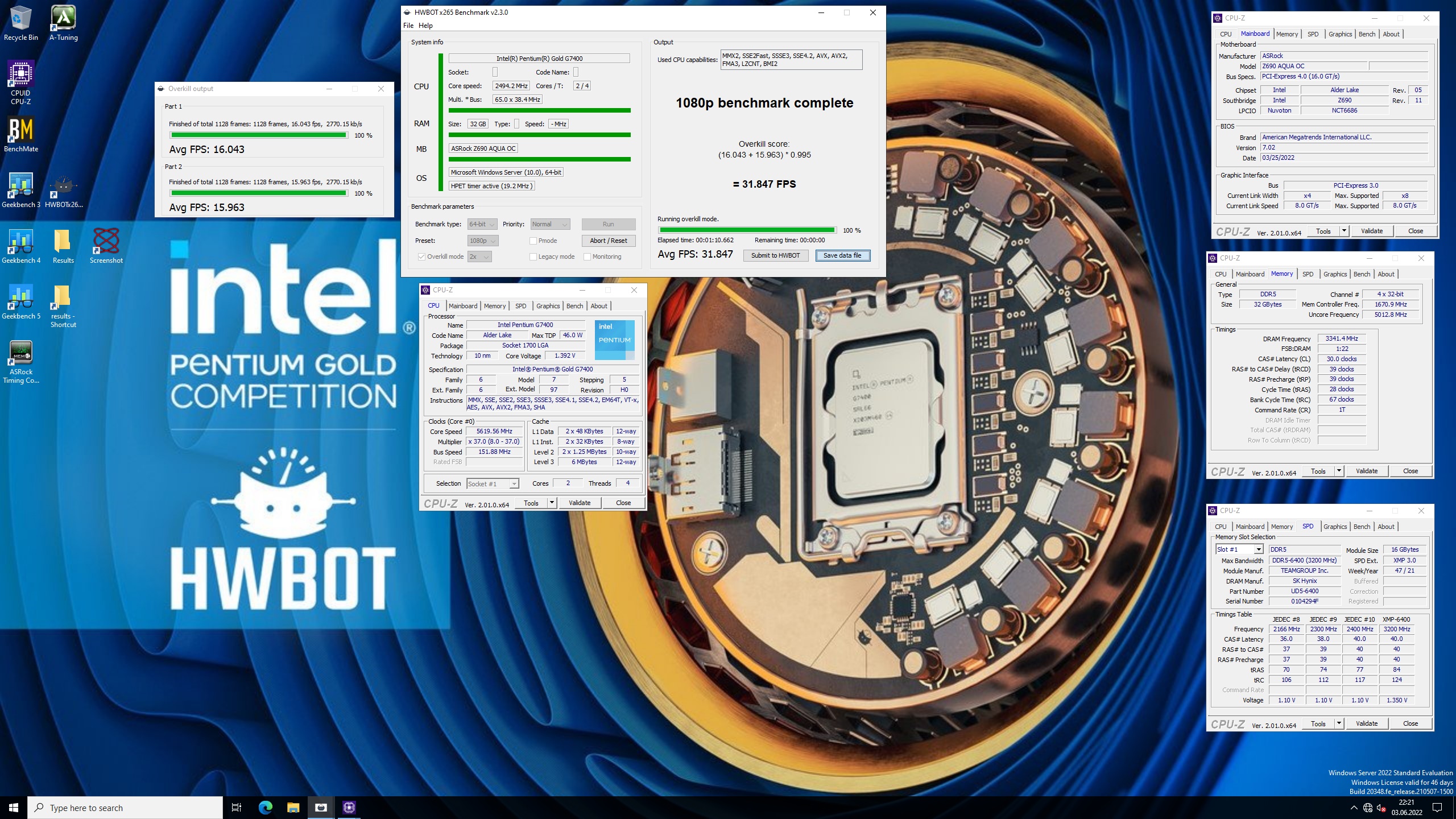The width and height of the screenshot is (1456, 819).
Task: Expand Tools arrow in Memory CPU-Z window
Action: point(1339,471)
